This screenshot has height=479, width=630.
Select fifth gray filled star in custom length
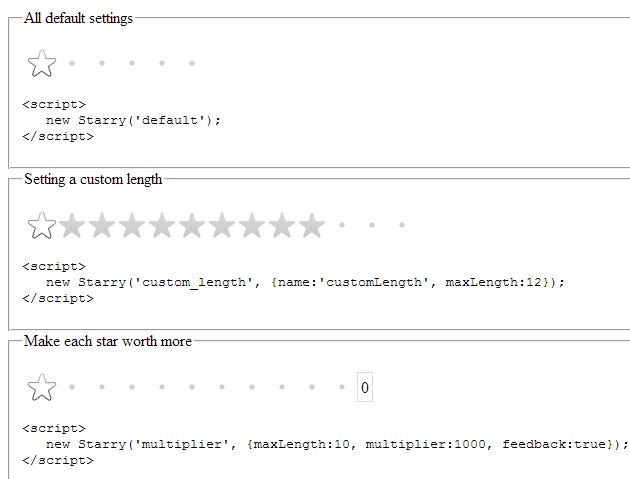coord(191,226)
